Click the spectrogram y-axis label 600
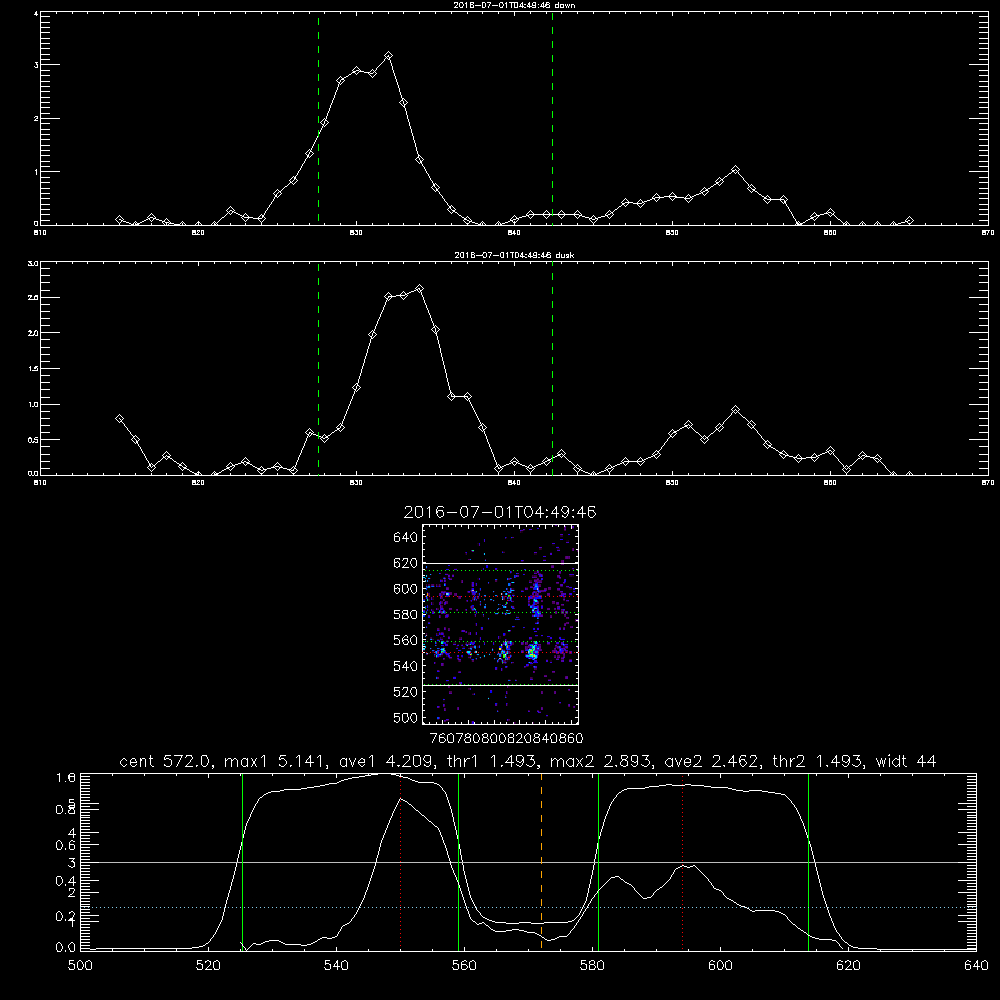Image resolution: width=1000 pixels, height=1000 pixels. 406,589
